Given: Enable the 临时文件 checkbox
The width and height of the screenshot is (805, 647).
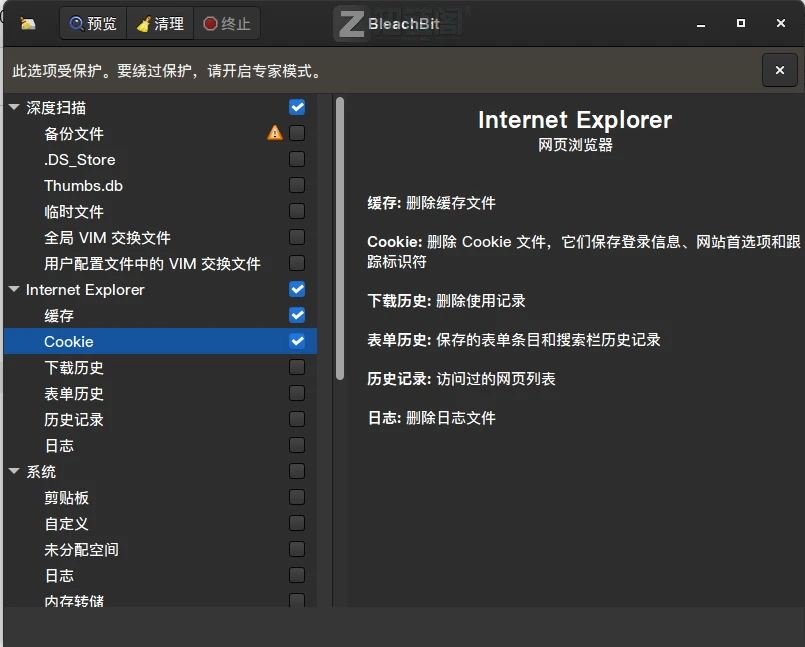Looking at the screenshot, I should click(297, 211).
